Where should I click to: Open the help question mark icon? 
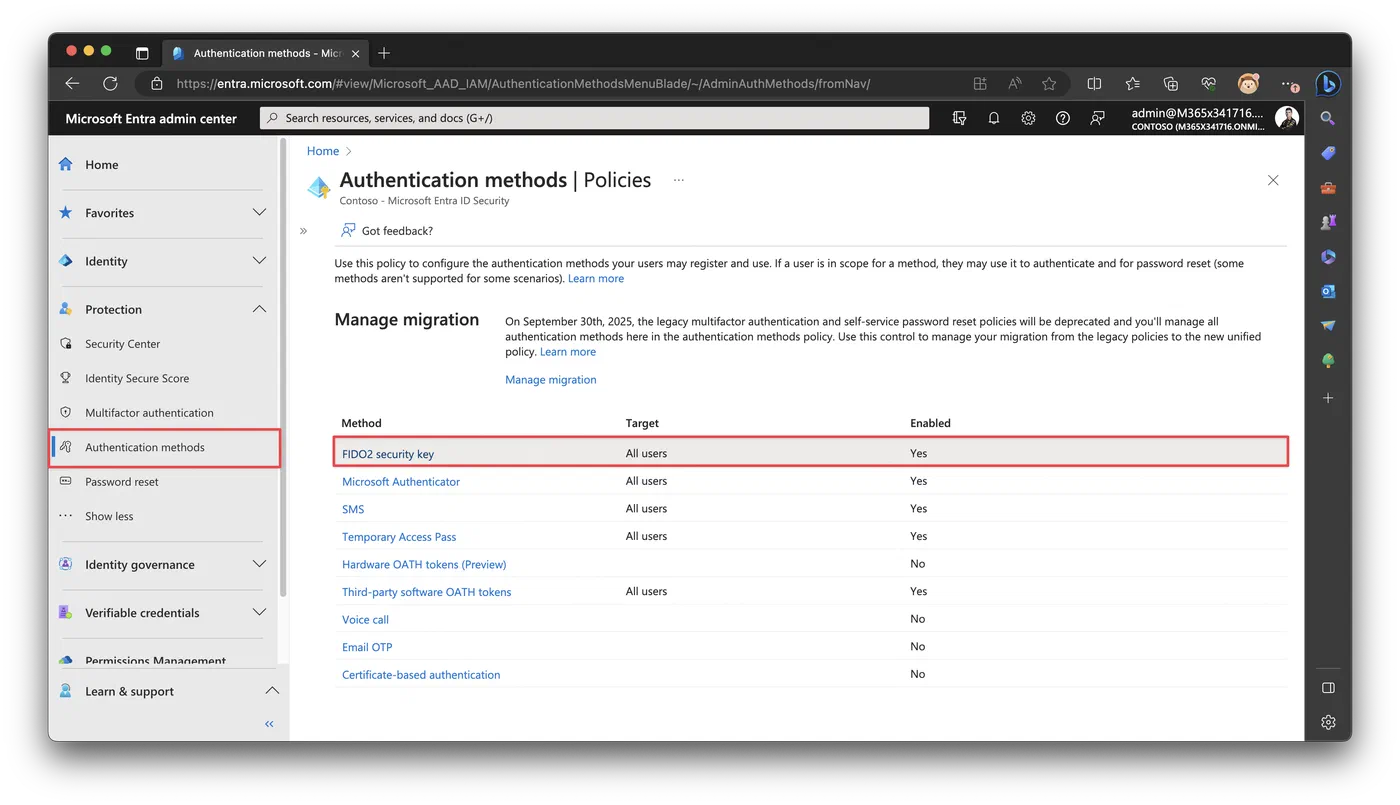[x=1063, y=118]
